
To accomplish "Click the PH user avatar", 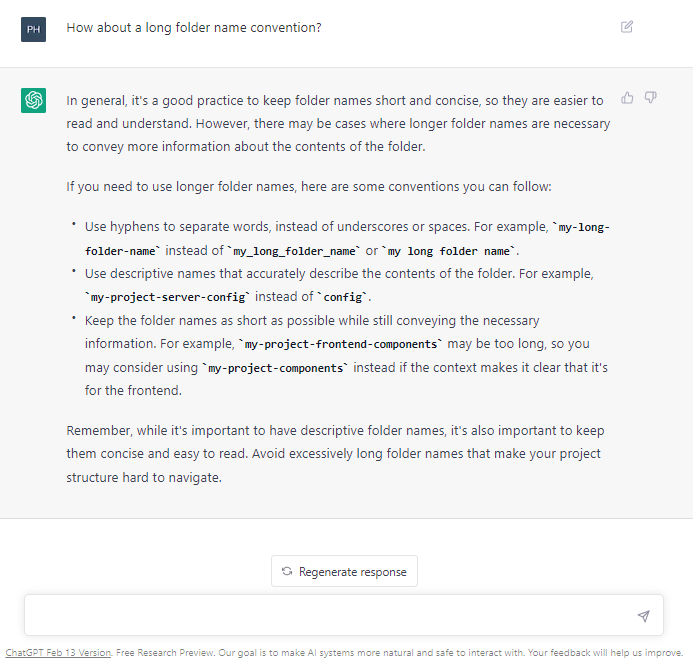I will 33,28.
